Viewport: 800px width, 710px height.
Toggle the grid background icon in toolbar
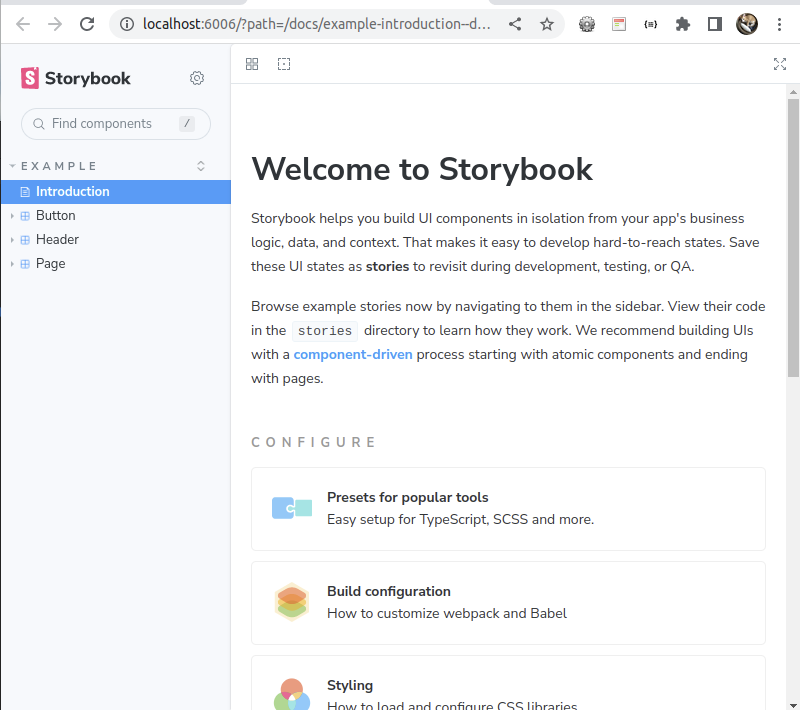point(252,64)
